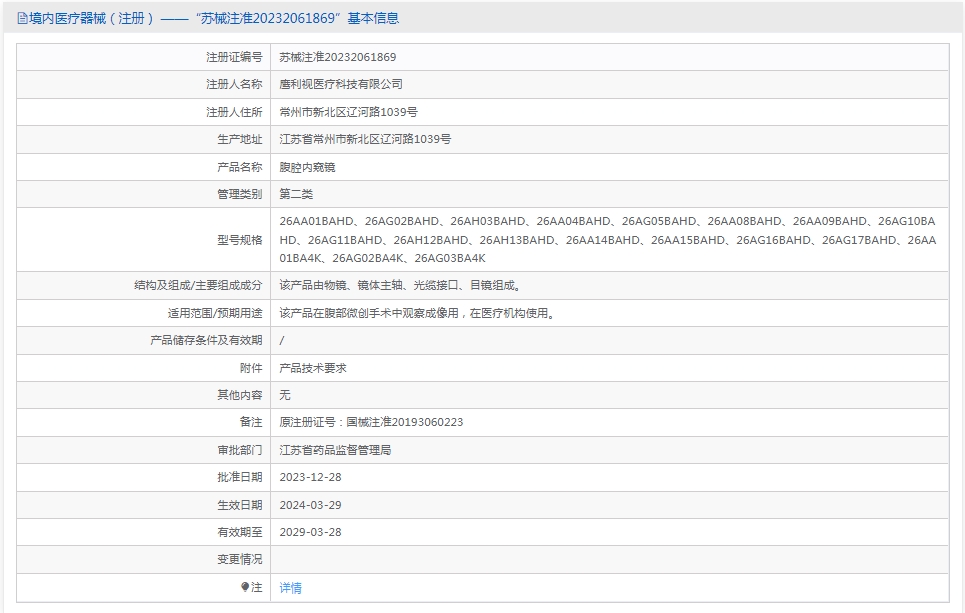Select the approval date 2023-12-28
The height and width of the screenshot is (613, 965).
(x=310, y=477)
